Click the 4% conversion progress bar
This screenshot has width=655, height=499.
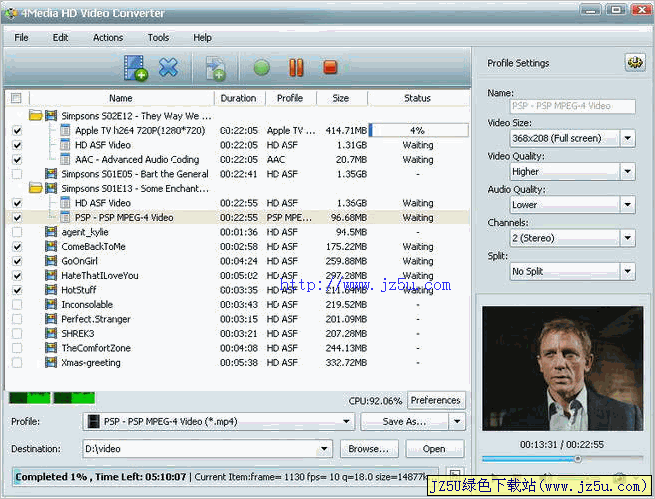coord(418,130)
